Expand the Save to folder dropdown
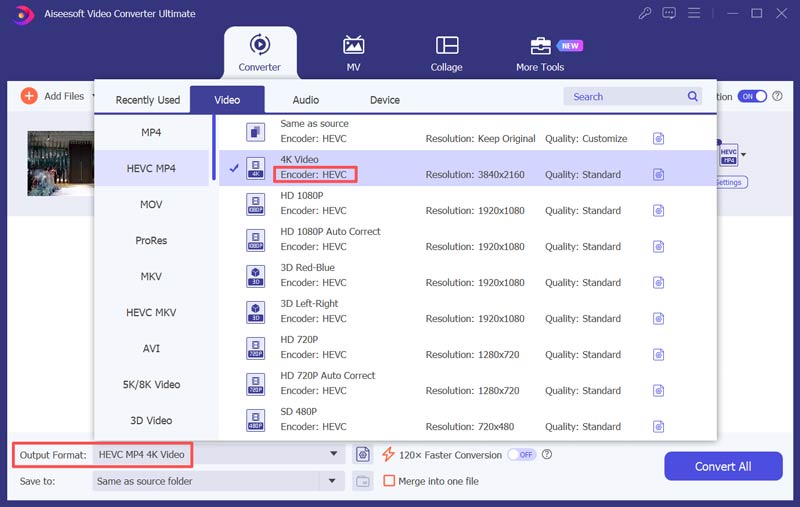The height and width of the screenshot is (507, 800). pyautogui.click(x=334, y=481)
